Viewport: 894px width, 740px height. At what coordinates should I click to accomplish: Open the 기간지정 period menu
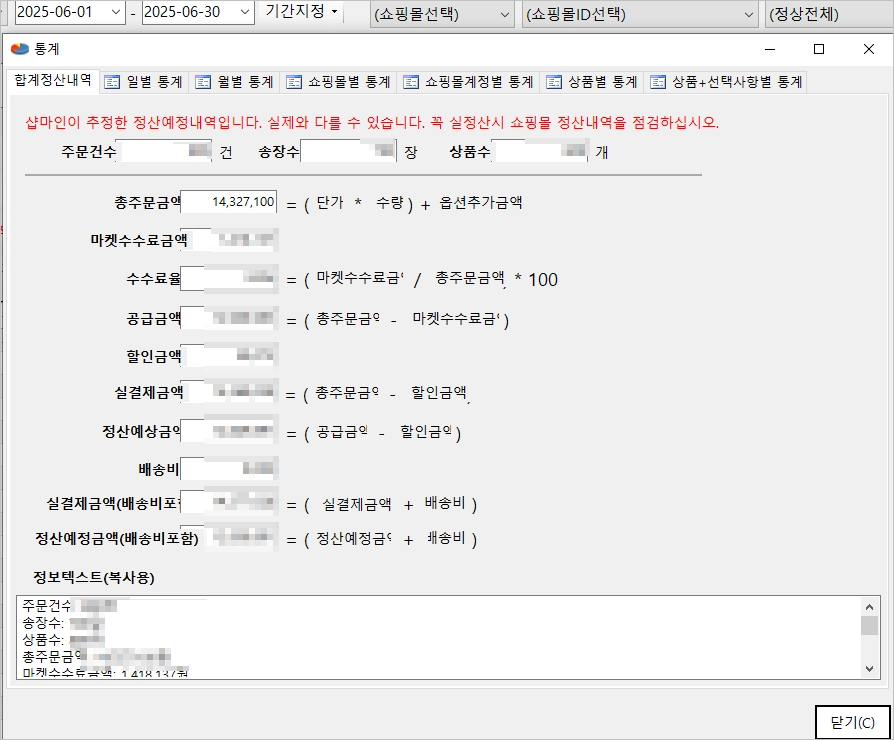pos(301,11)
